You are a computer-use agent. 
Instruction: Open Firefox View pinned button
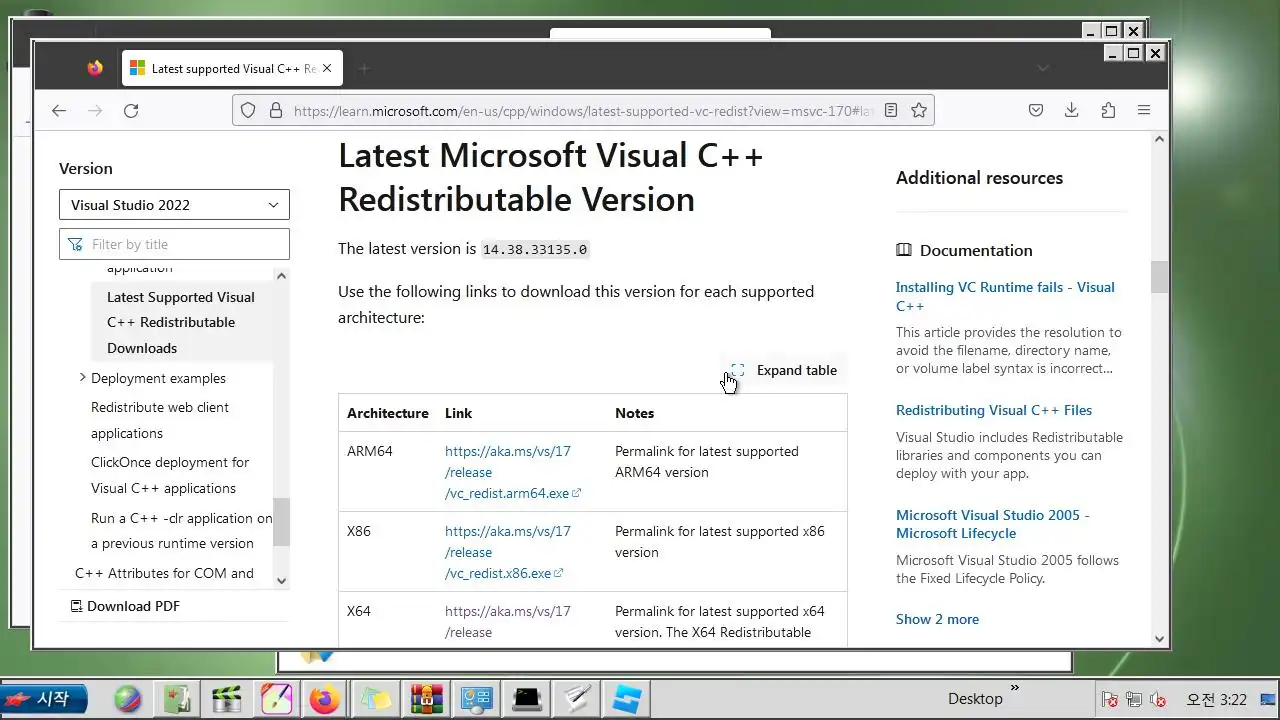click(x=95, y=68)
